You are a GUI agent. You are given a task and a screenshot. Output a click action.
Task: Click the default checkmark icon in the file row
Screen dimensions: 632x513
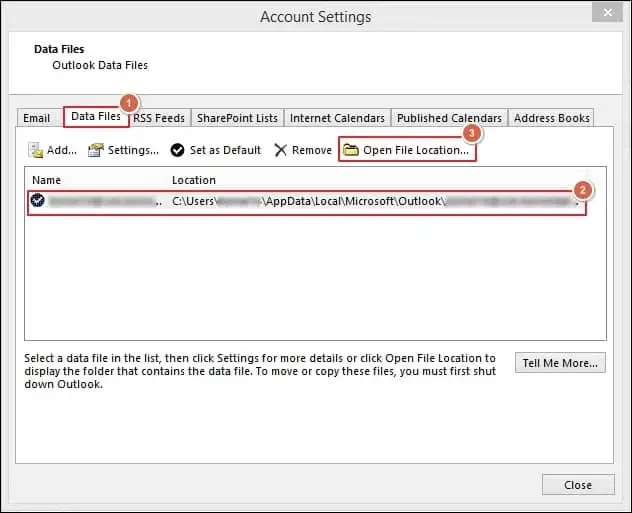[x=37, y=200]
